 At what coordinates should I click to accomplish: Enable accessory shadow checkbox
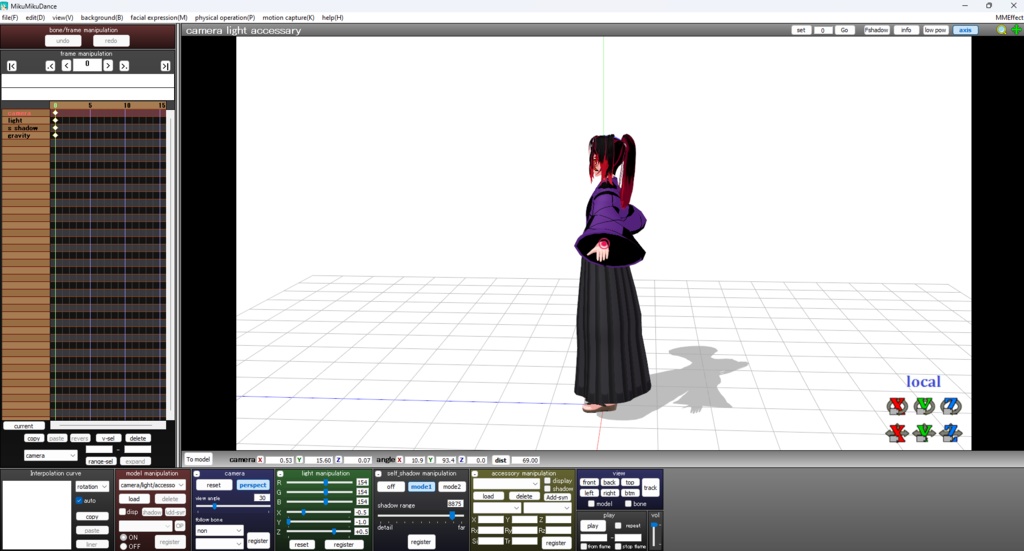(547, 488)
